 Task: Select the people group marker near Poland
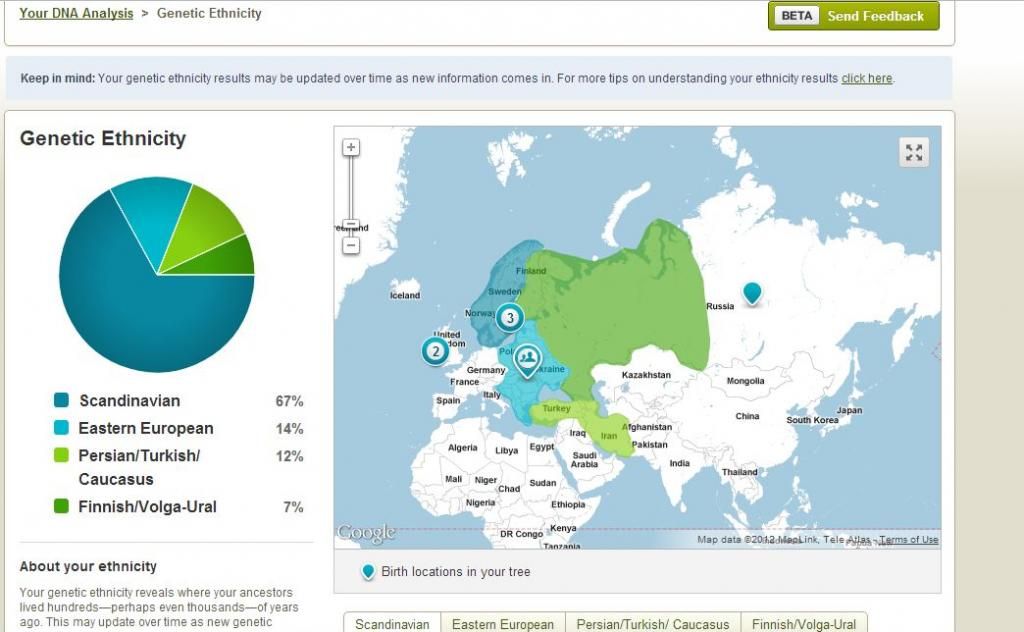[x=527, y=357]
